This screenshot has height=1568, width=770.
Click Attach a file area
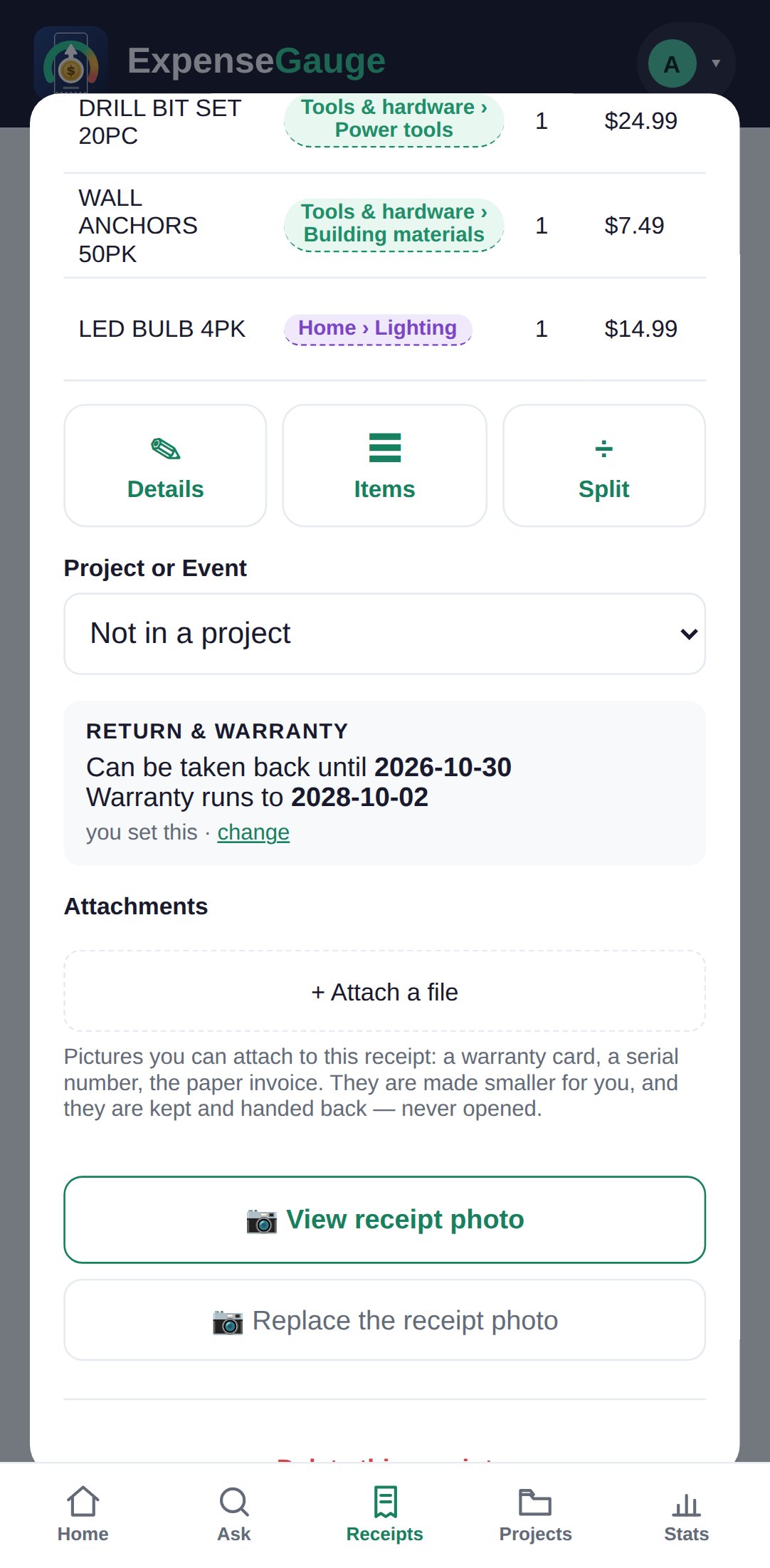(384, 991)
